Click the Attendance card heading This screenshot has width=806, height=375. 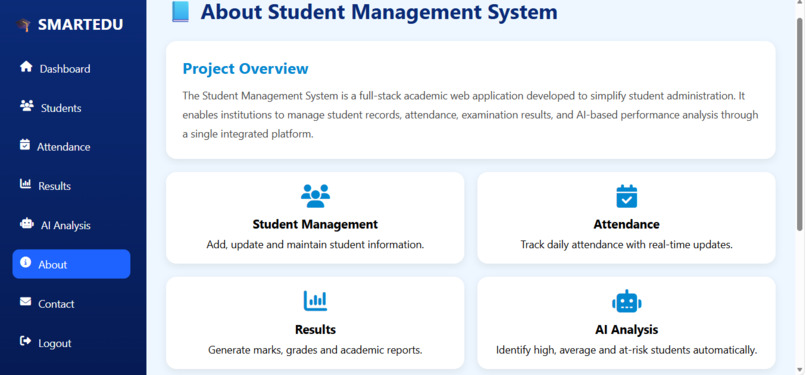pyautogui.click(x=626, y=224)
